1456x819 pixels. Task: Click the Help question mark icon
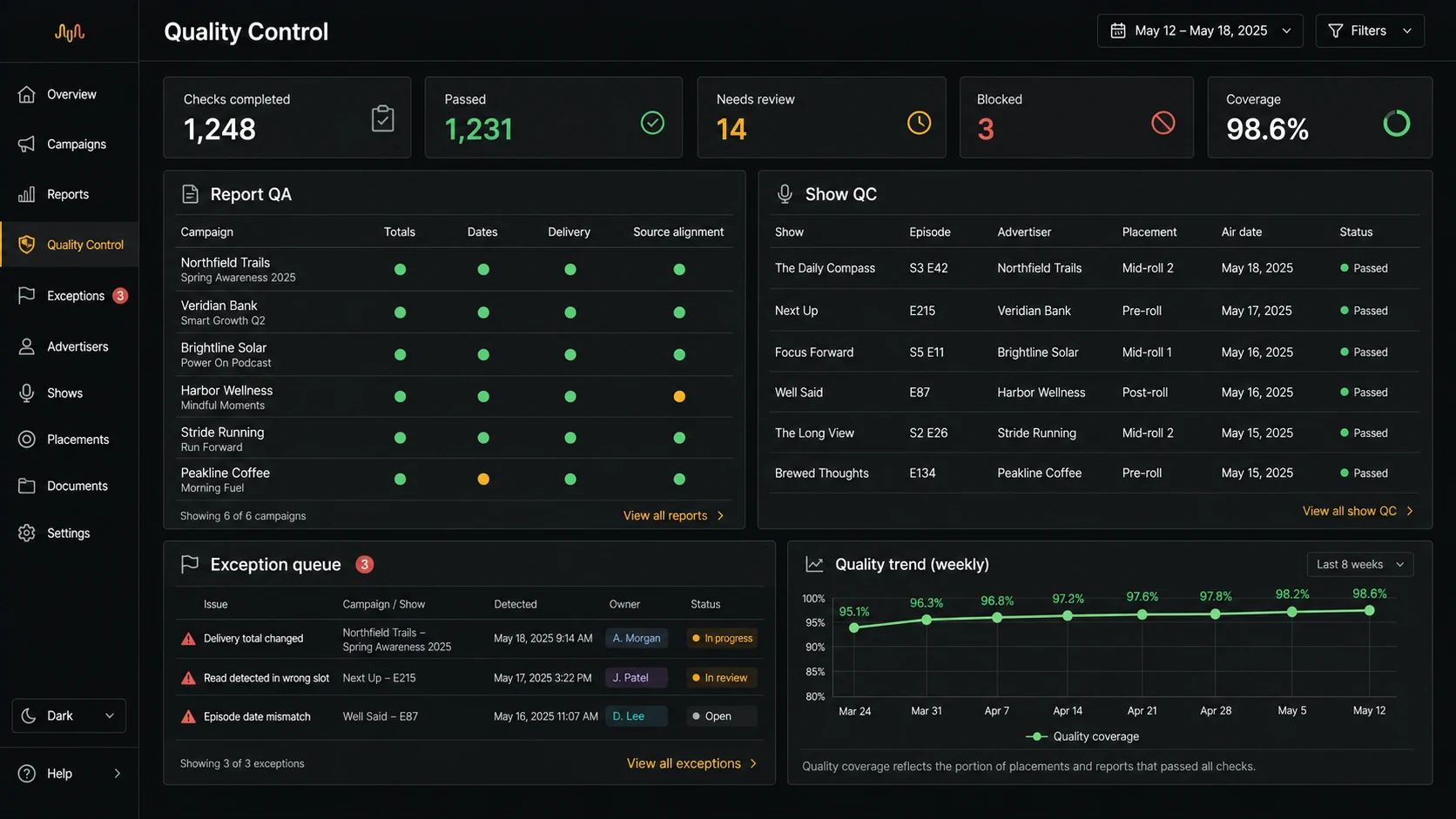tap(27, 774)
